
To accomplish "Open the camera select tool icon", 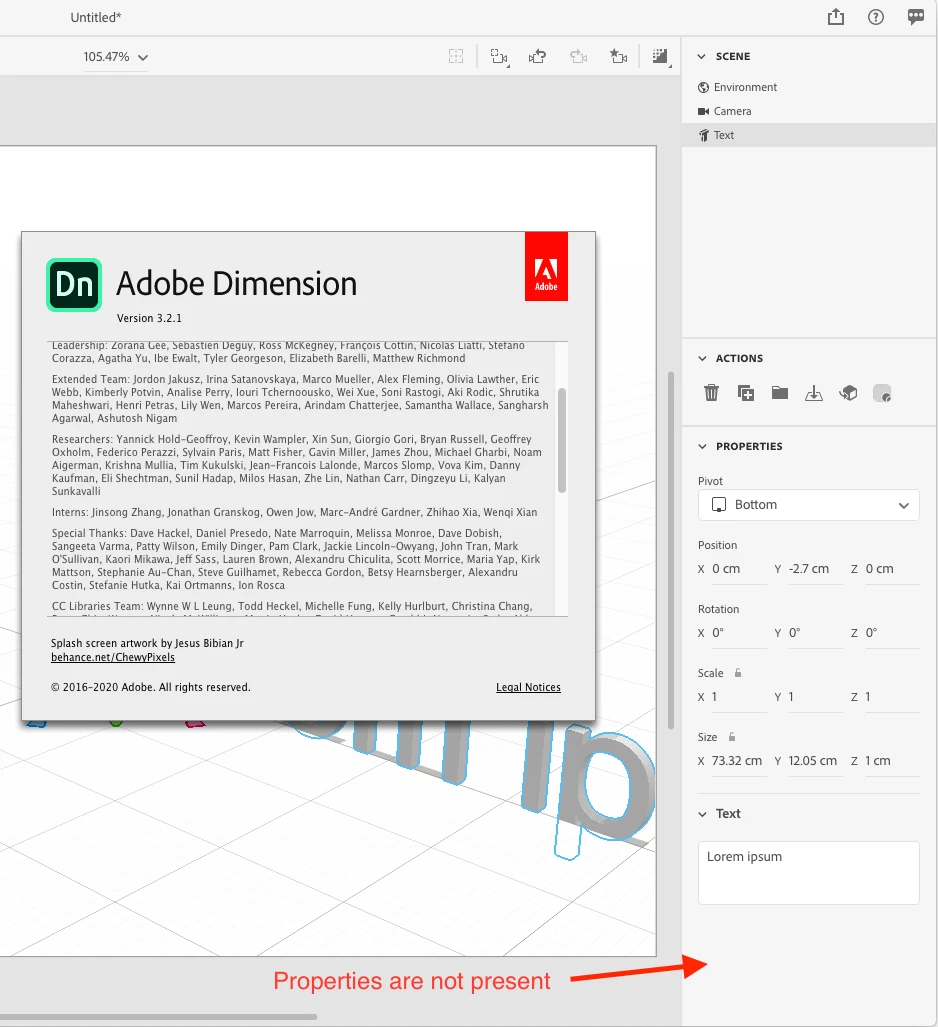I will tap(499, 57).
